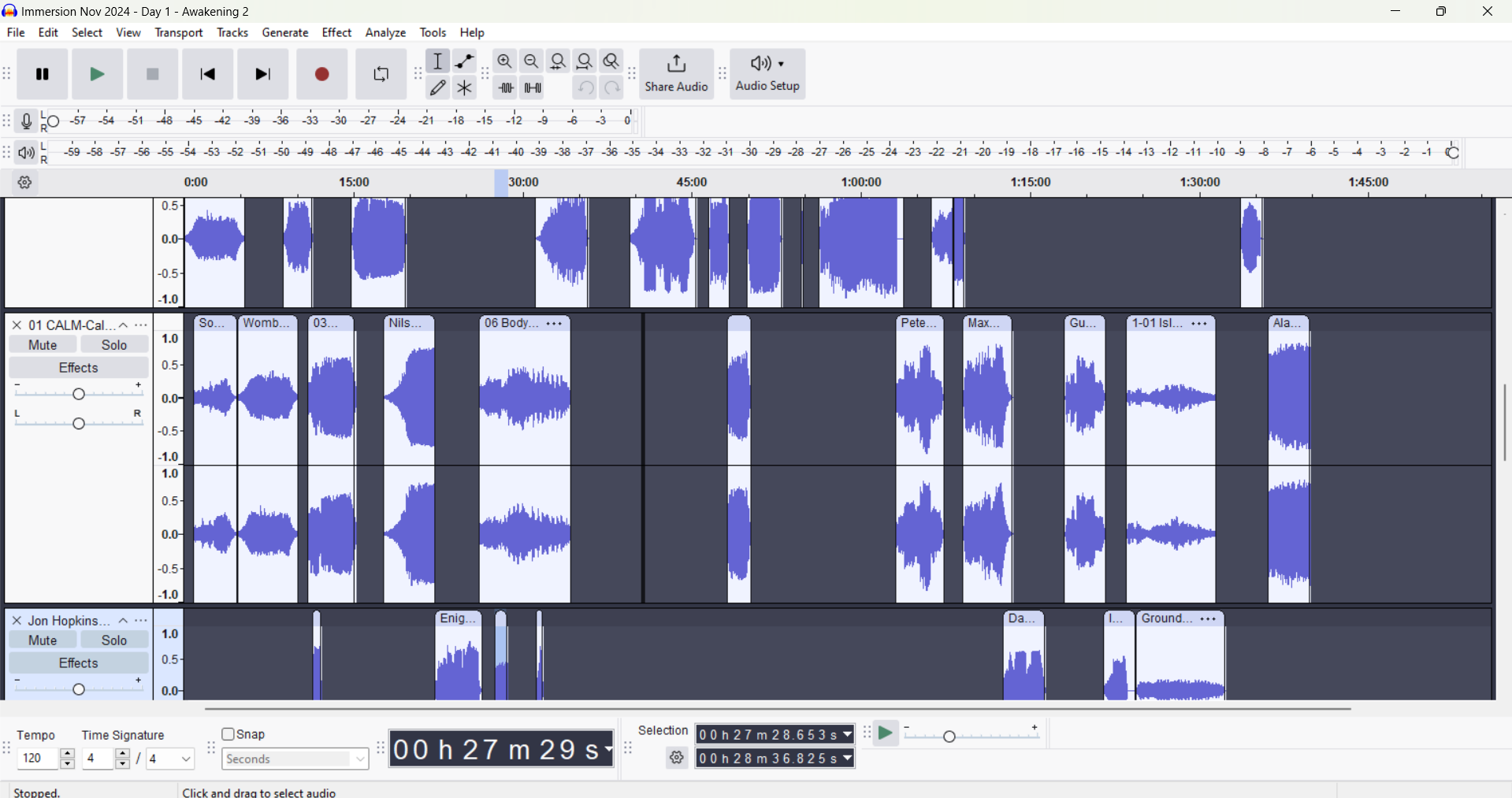Click the Silence audio selection icon

point(533,88)
